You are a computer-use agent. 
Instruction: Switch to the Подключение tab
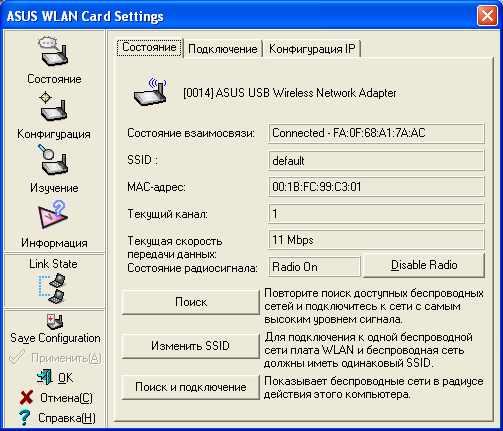[x=223, y=49]
